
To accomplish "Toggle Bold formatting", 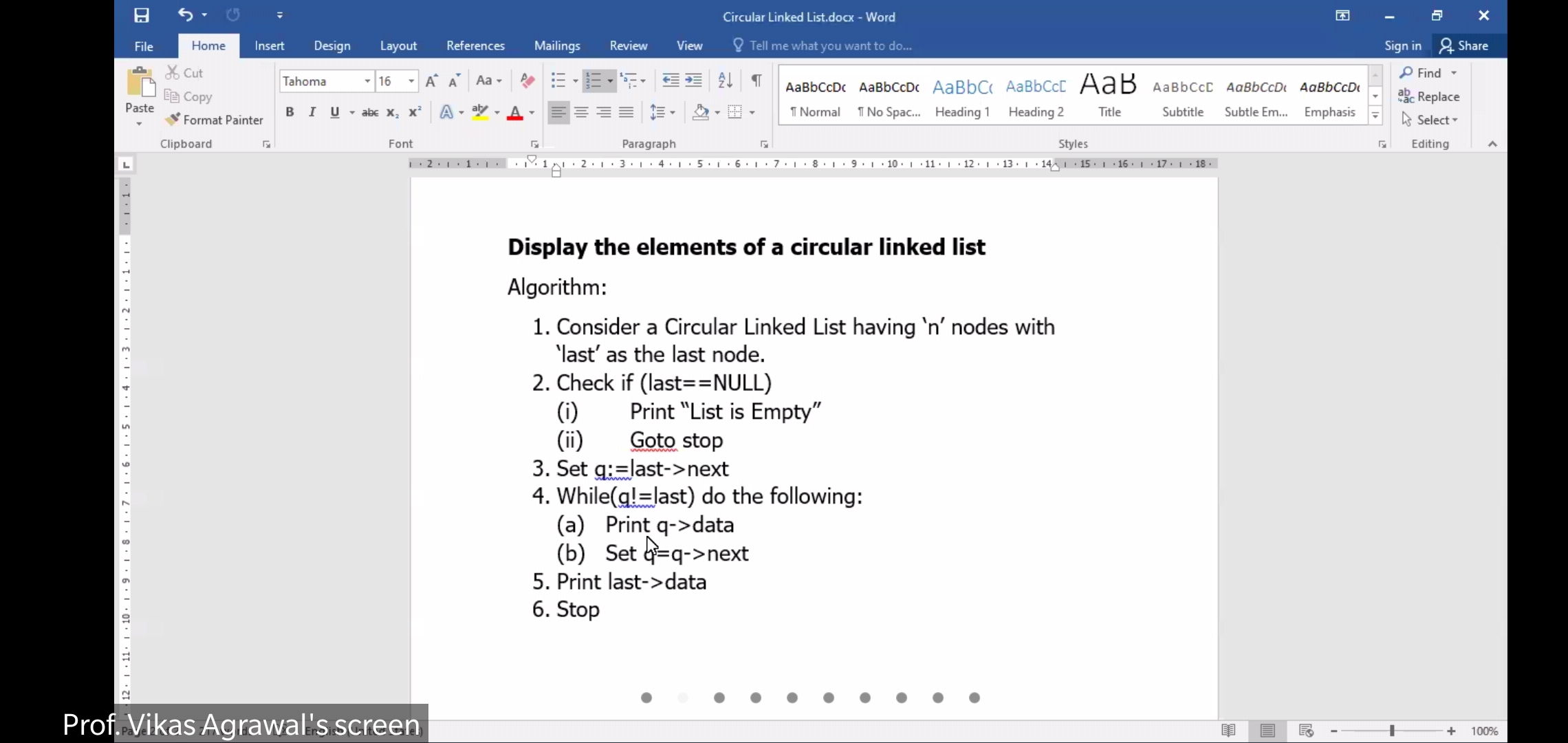I will pos(290,112).
